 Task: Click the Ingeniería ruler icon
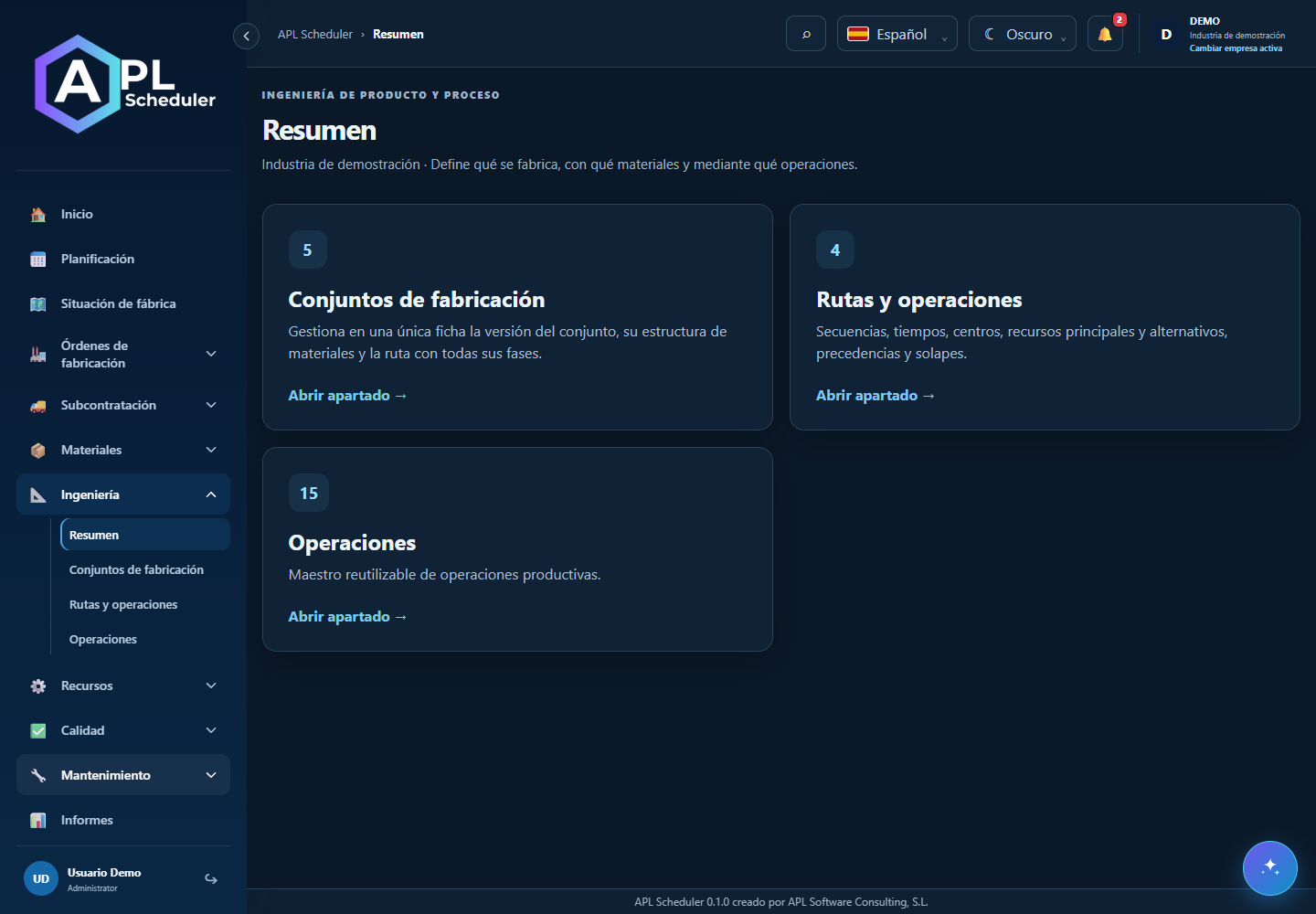37,495
